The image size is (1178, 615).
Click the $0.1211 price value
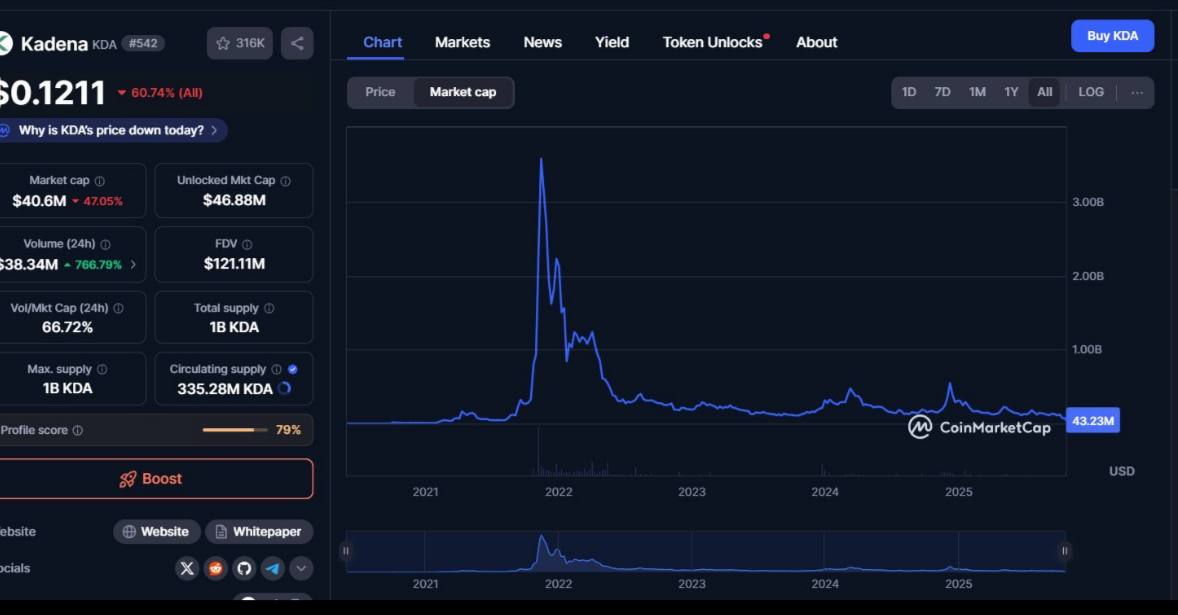tap(52, 93)
